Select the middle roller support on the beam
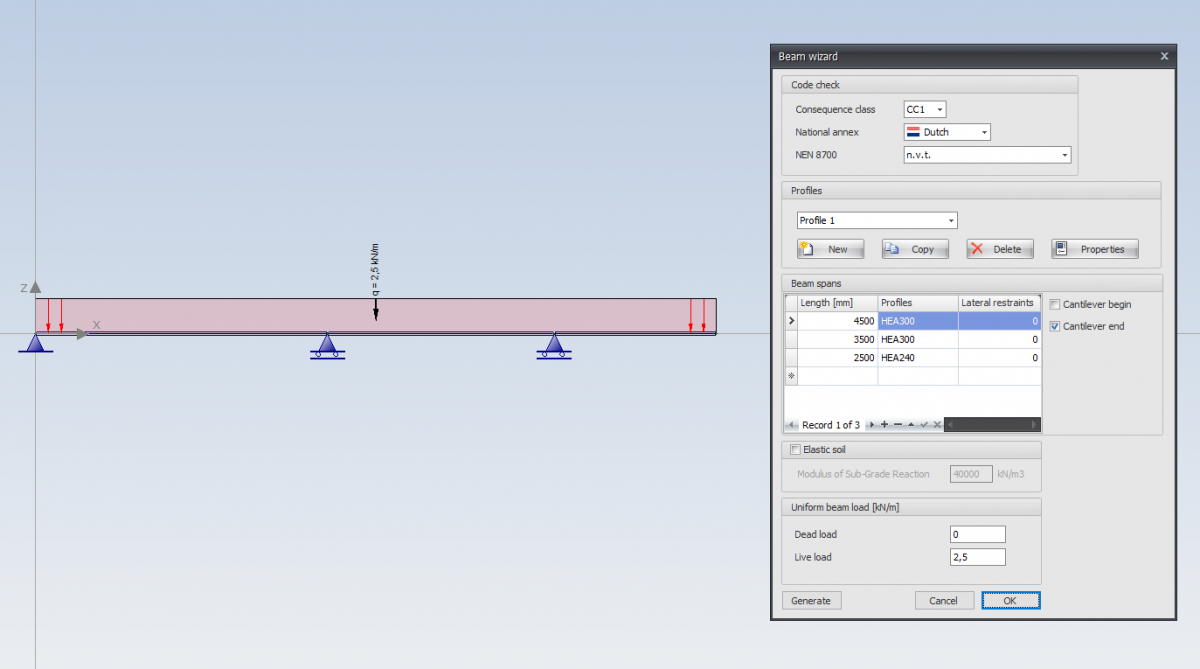Screen dimensions: 1200x669 327,346
